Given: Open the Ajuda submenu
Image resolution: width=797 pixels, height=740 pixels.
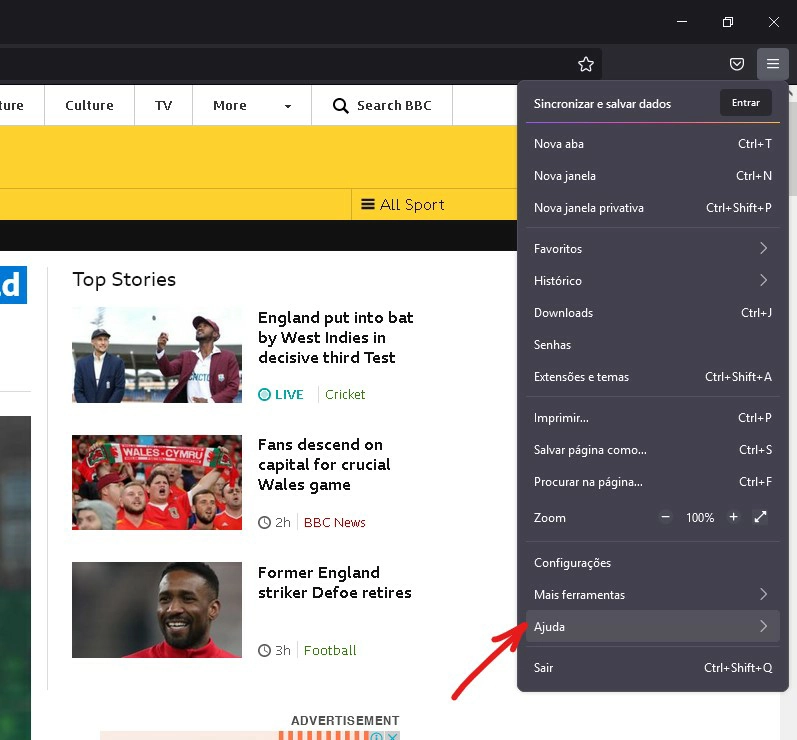Looking at the screenshot, I should (x=653, y=627).
